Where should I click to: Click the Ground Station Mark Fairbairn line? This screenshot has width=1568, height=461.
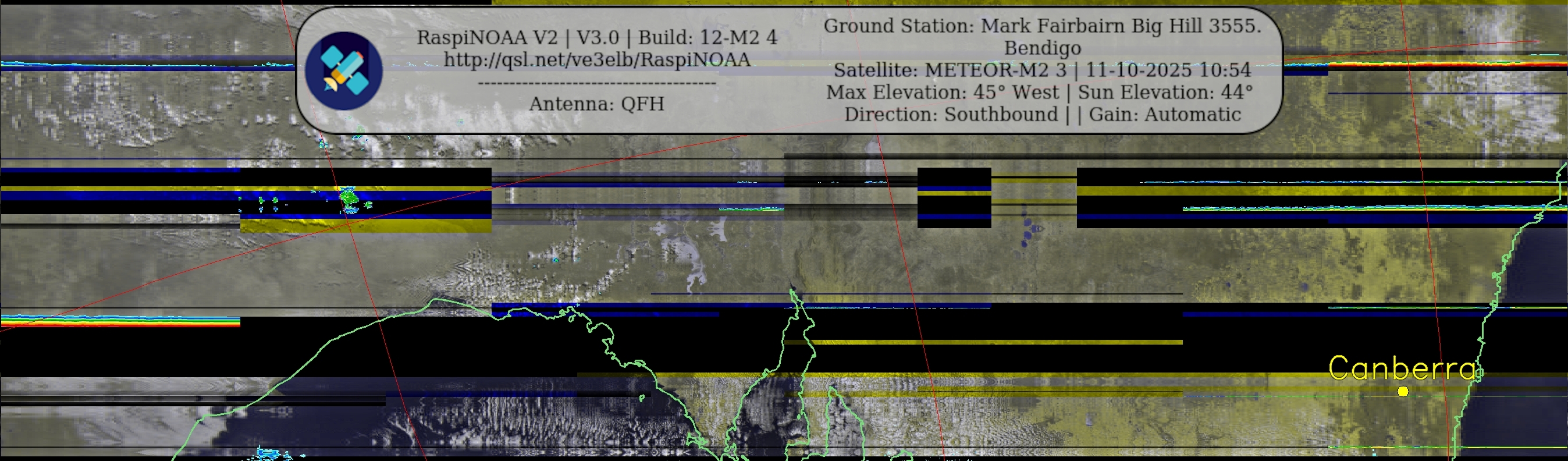pos(1042,26)
